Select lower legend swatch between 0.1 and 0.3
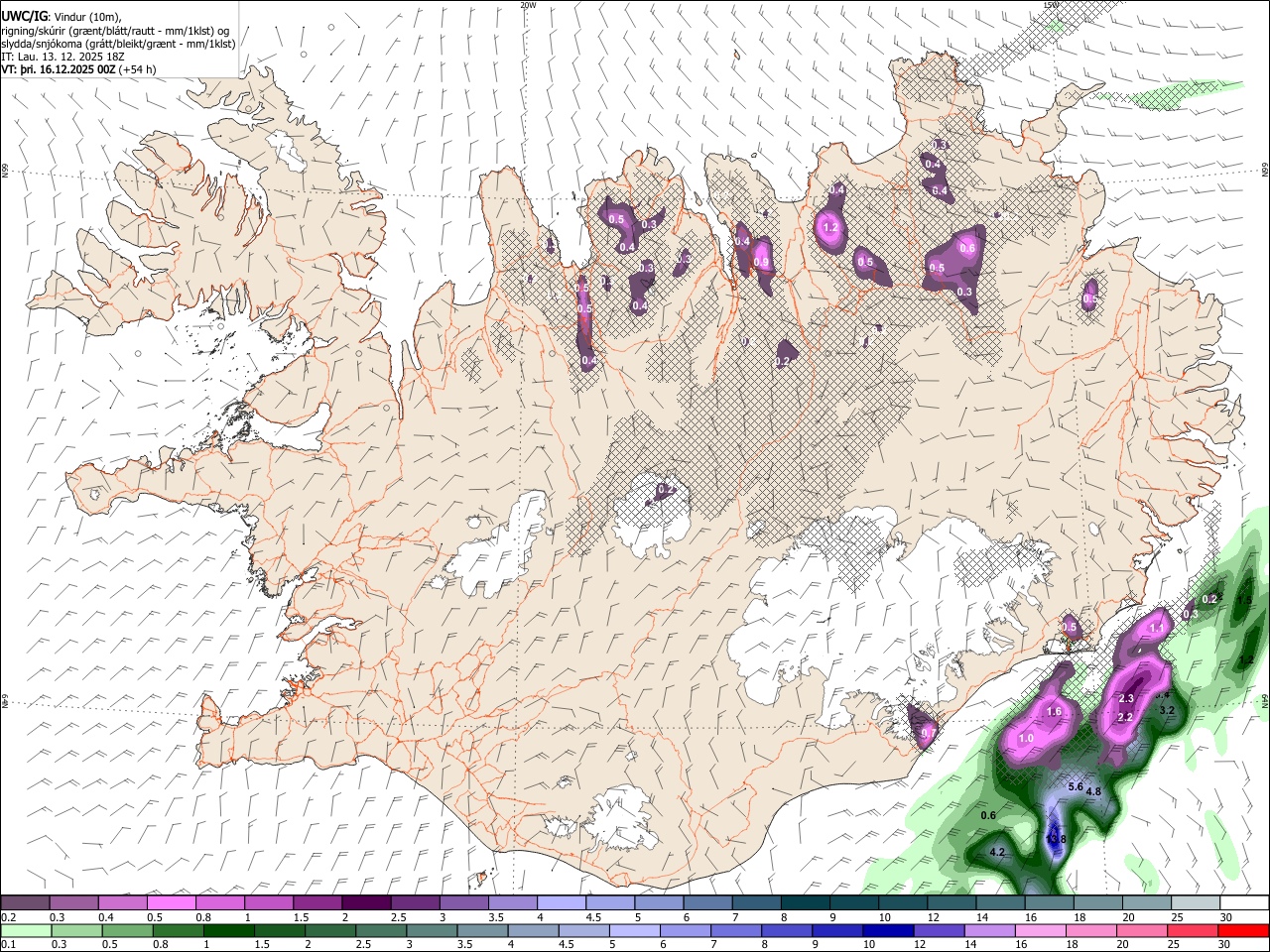This screenshot has width=1270, height=952. click(x=25, y=930)
